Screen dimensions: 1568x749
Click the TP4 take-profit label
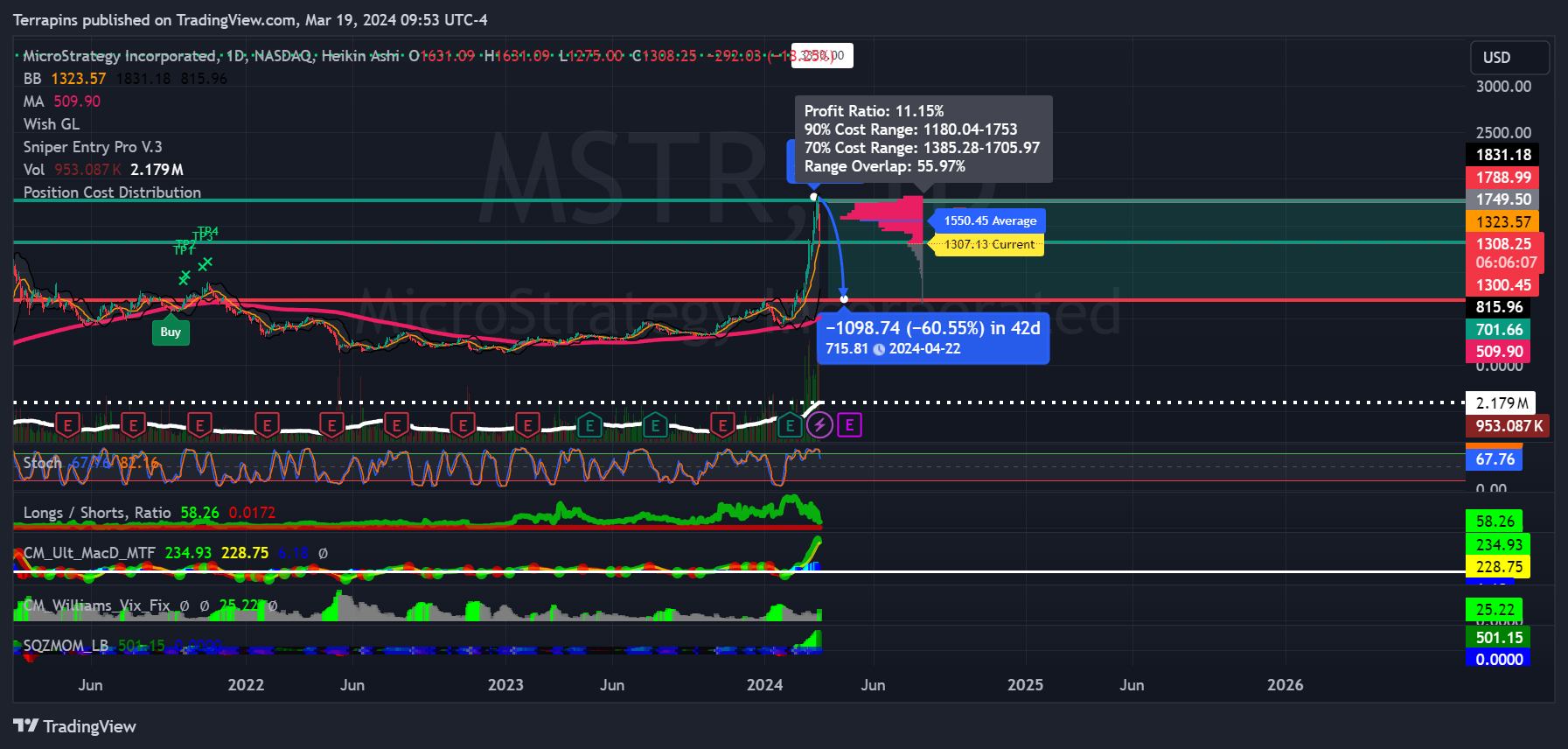[208, 232]
